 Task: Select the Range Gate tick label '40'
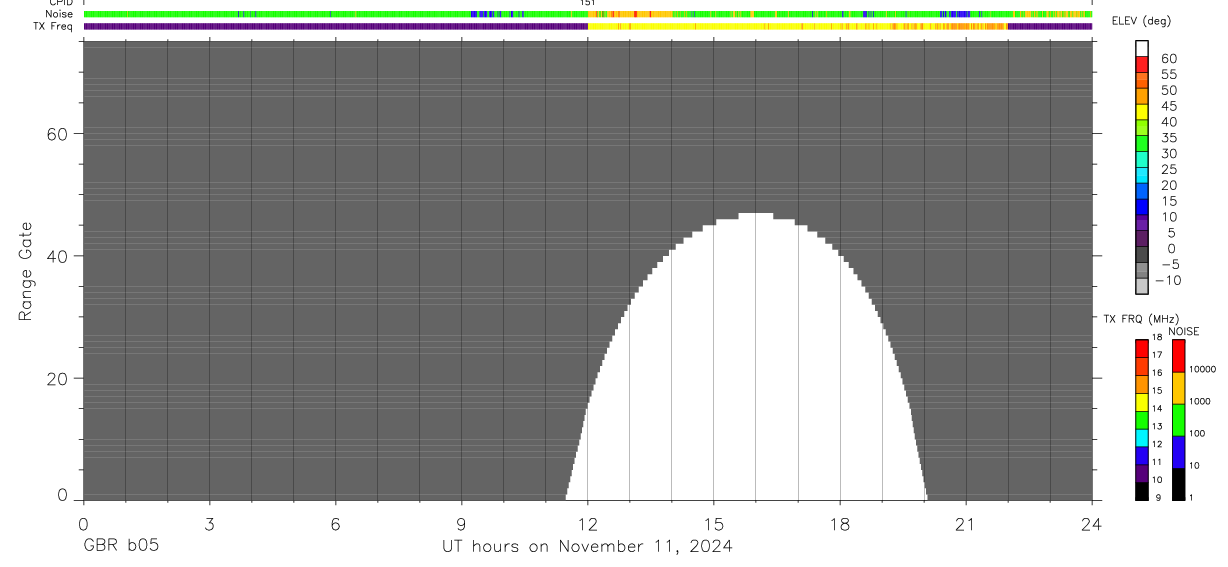(x=55, y=256)
